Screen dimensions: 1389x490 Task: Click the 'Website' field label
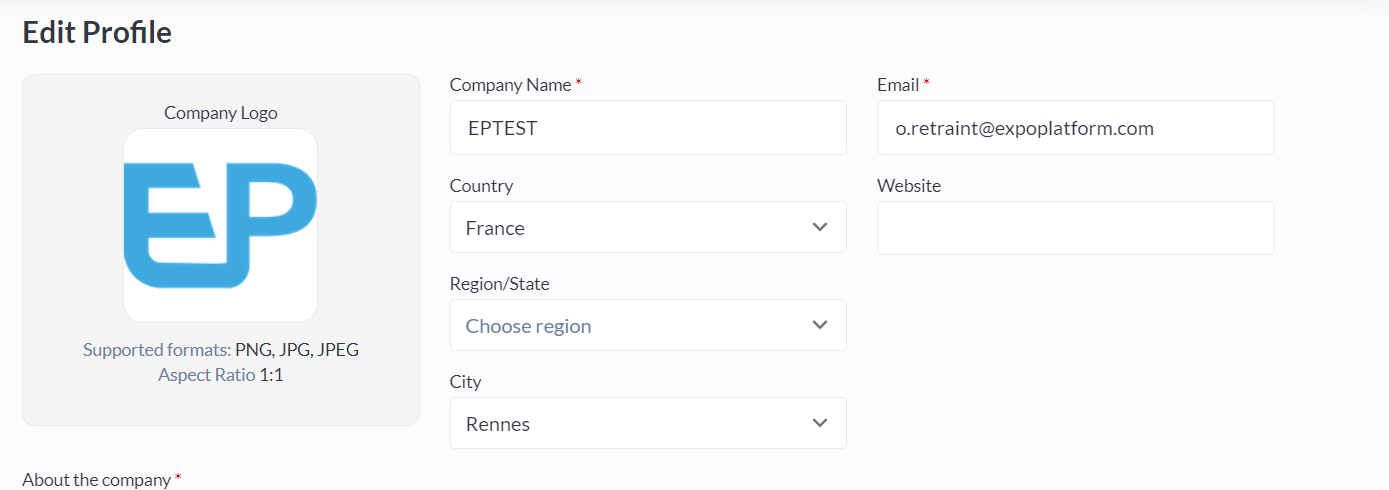pos(909,186)
